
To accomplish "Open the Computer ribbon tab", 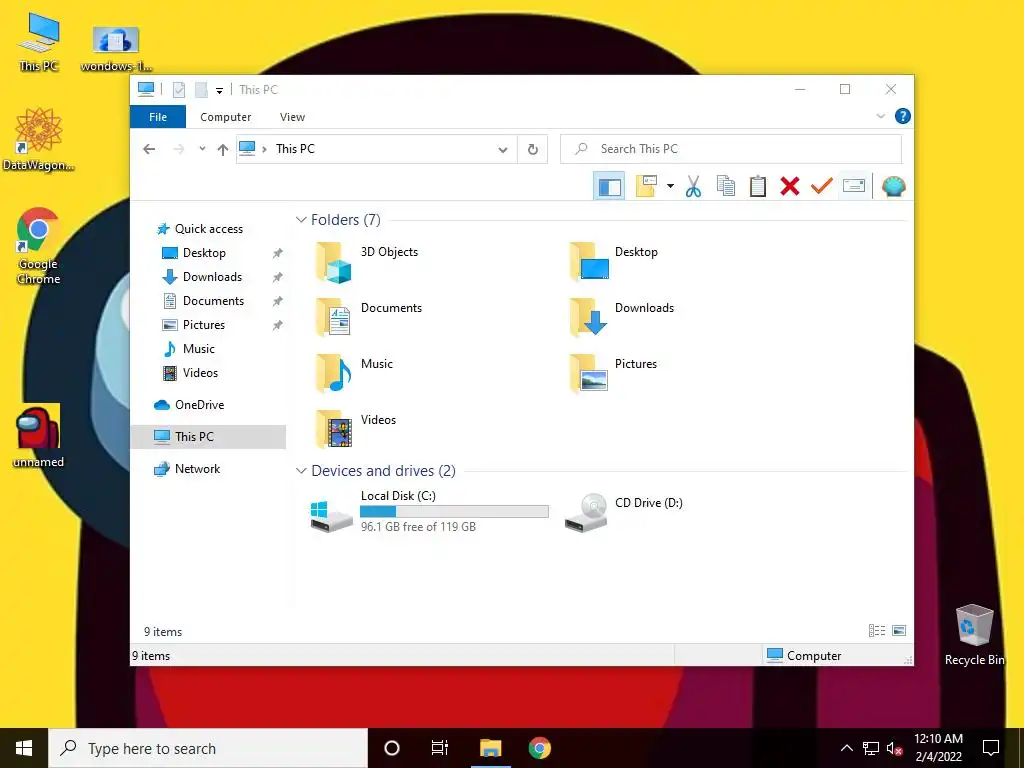I will click(x=225, y=117).
